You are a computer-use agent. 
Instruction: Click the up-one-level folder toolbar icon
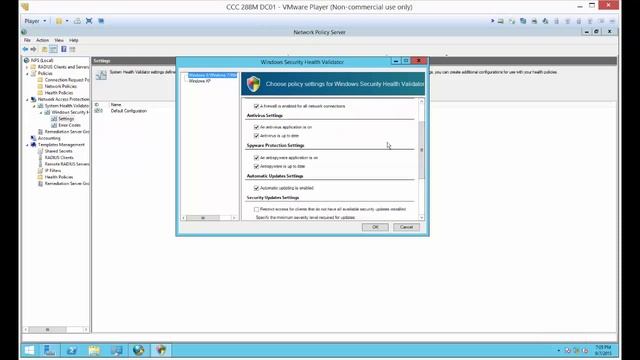point(44,49)
